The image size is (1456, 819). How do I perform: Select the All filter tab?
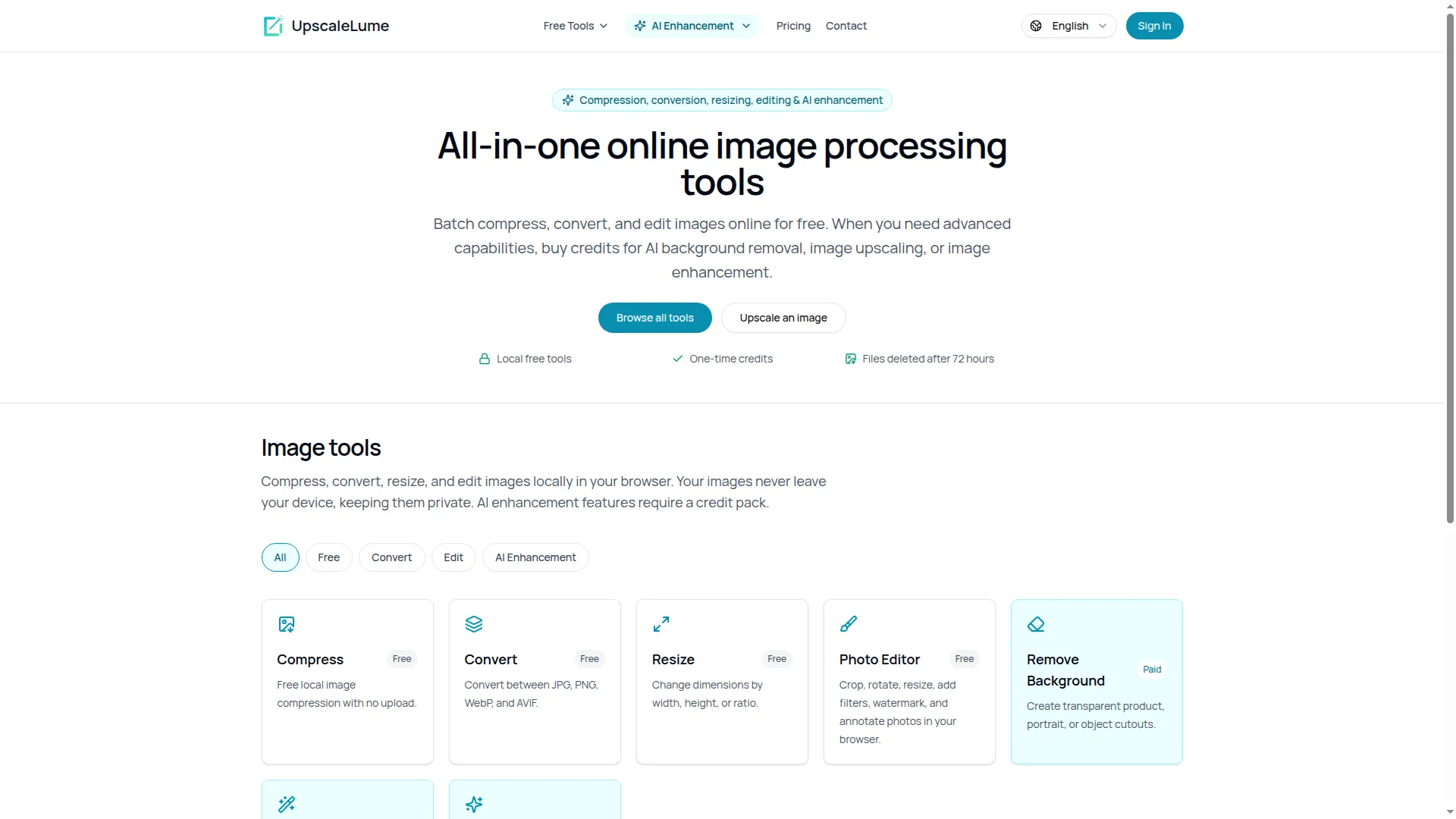click(x=281, y=557)
